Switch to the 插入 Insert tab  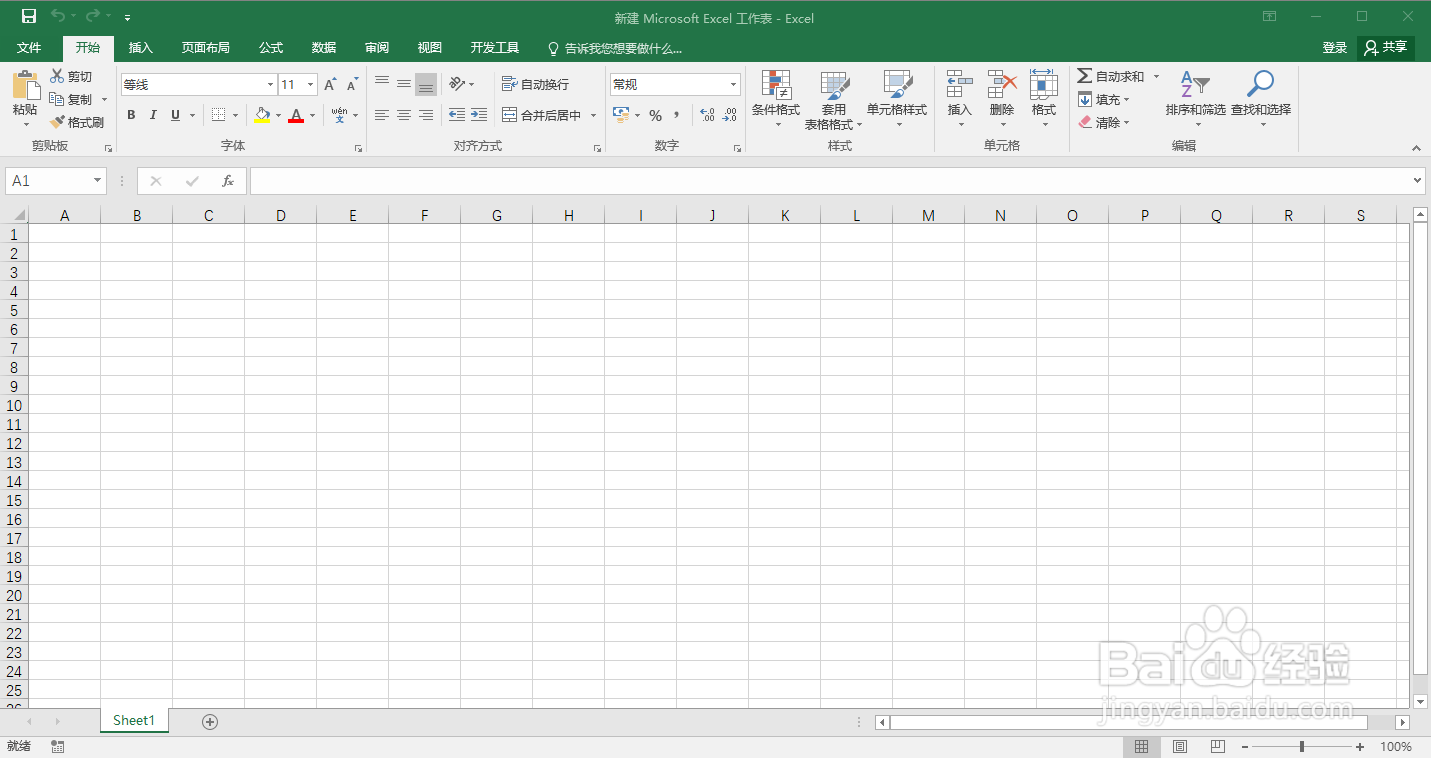click(141, 48)
